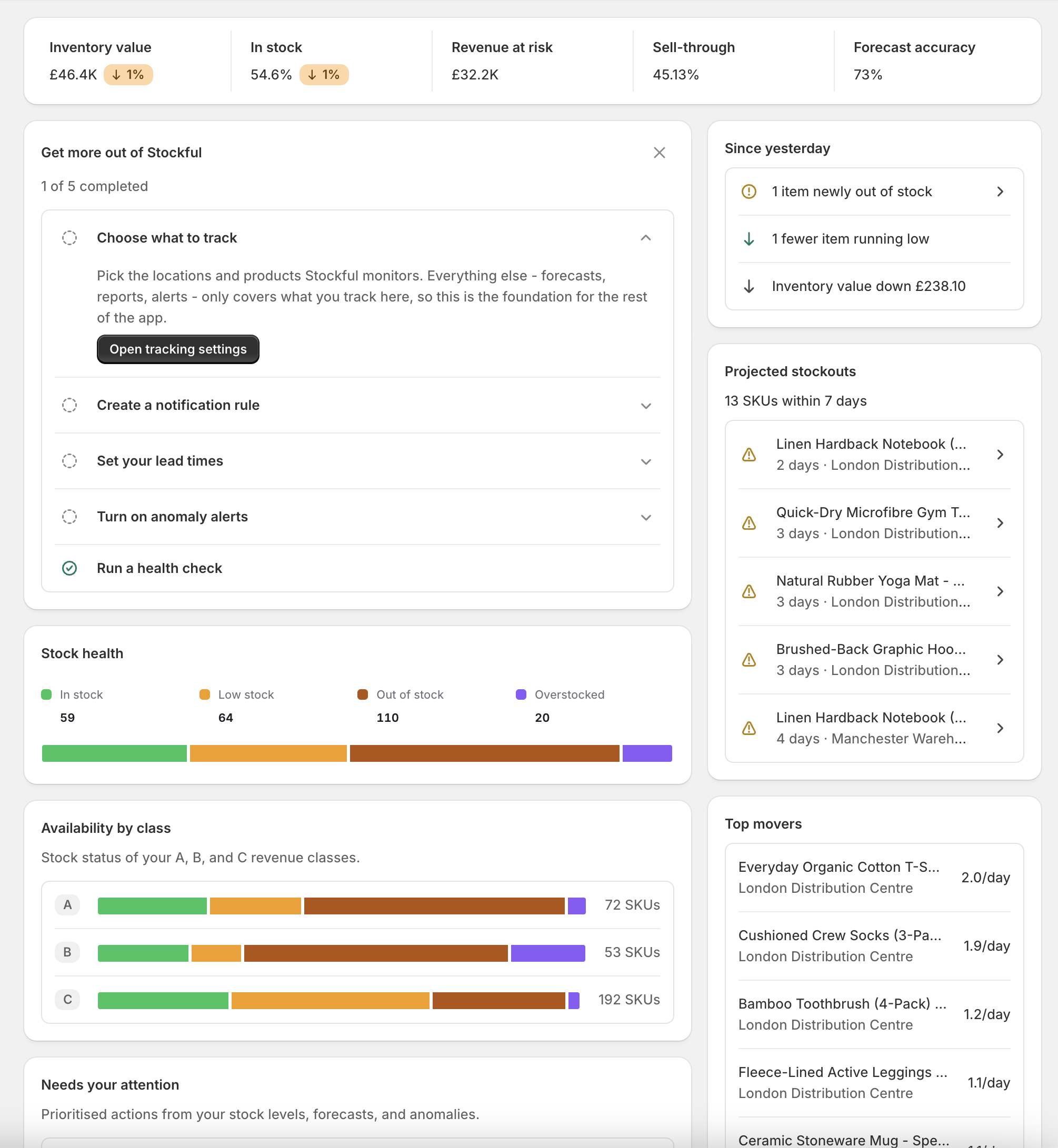Screen dimensions: 1058x1148
Task: Click the 72 SKUs count
Action: click(x=633, y=905)
